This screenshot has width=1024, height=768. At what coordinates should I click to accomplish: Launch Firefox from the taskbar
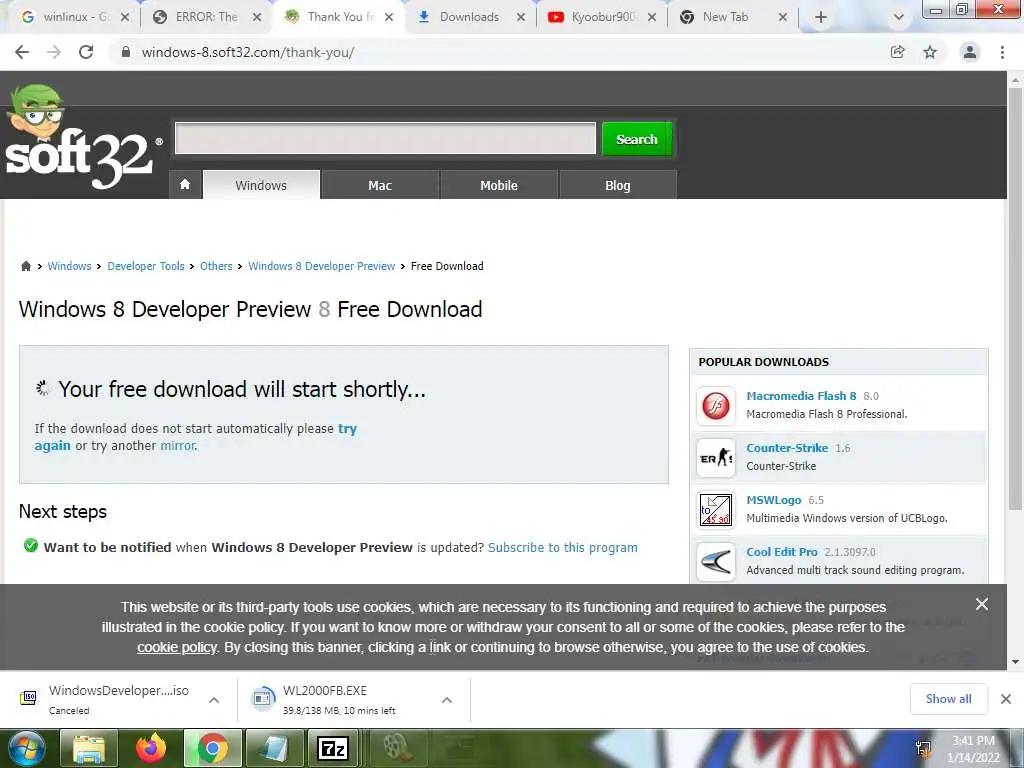[x=151, y=748]
